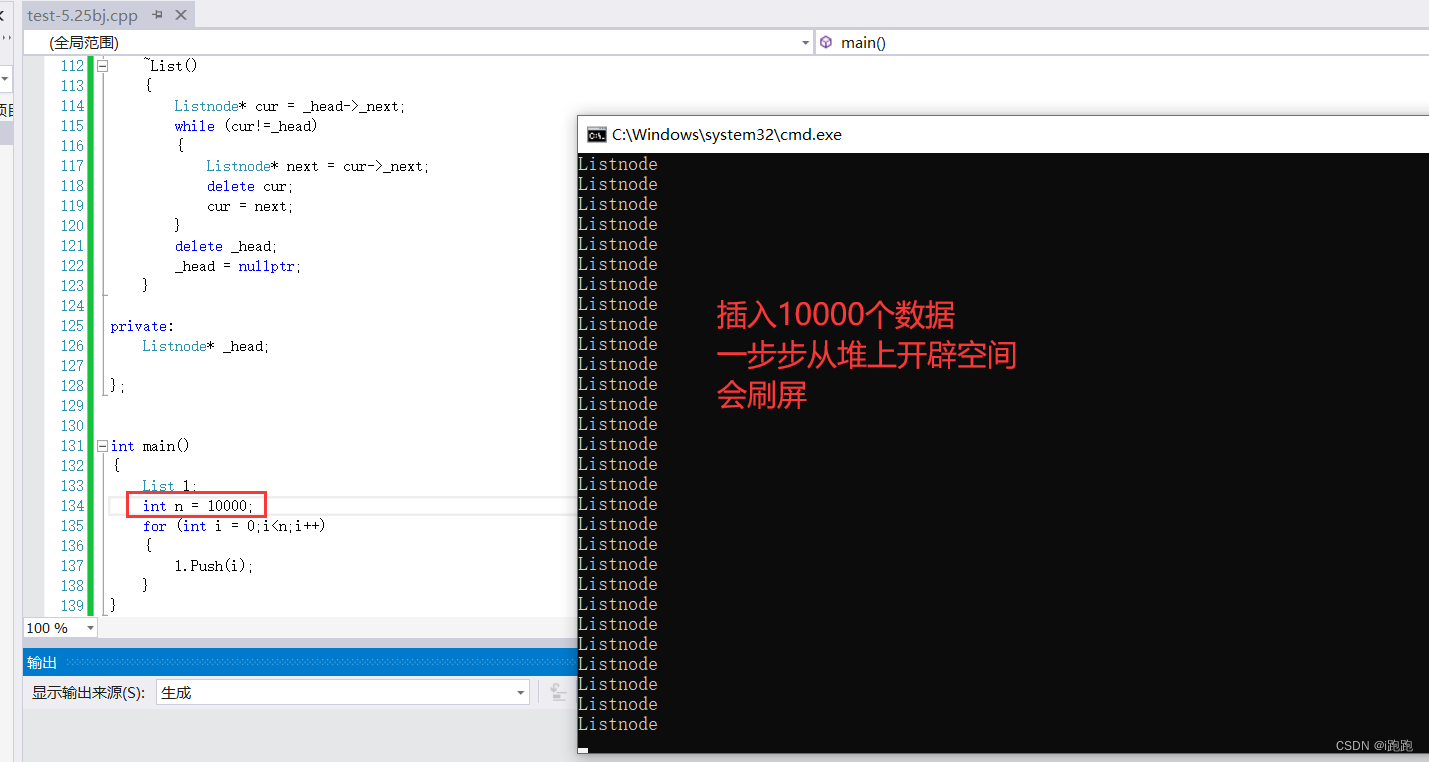
Task: Click 'delete _head;' on line 121
Action: tap(226, 246)
